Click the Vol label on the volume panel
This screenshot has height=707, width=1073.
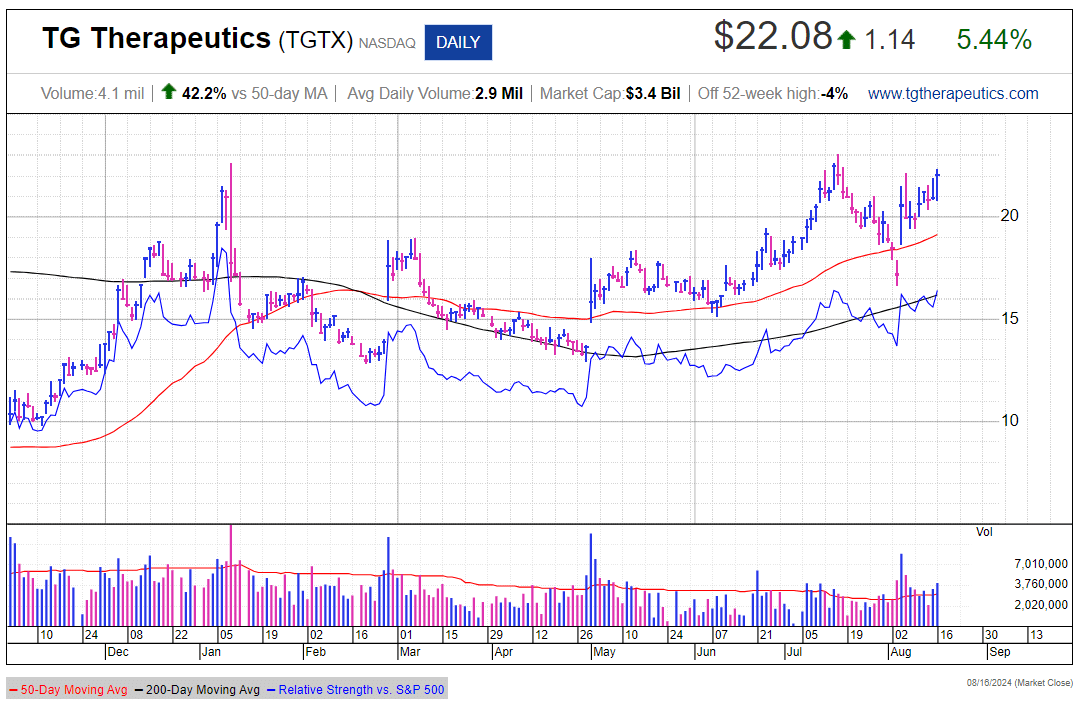coord(984,533)
